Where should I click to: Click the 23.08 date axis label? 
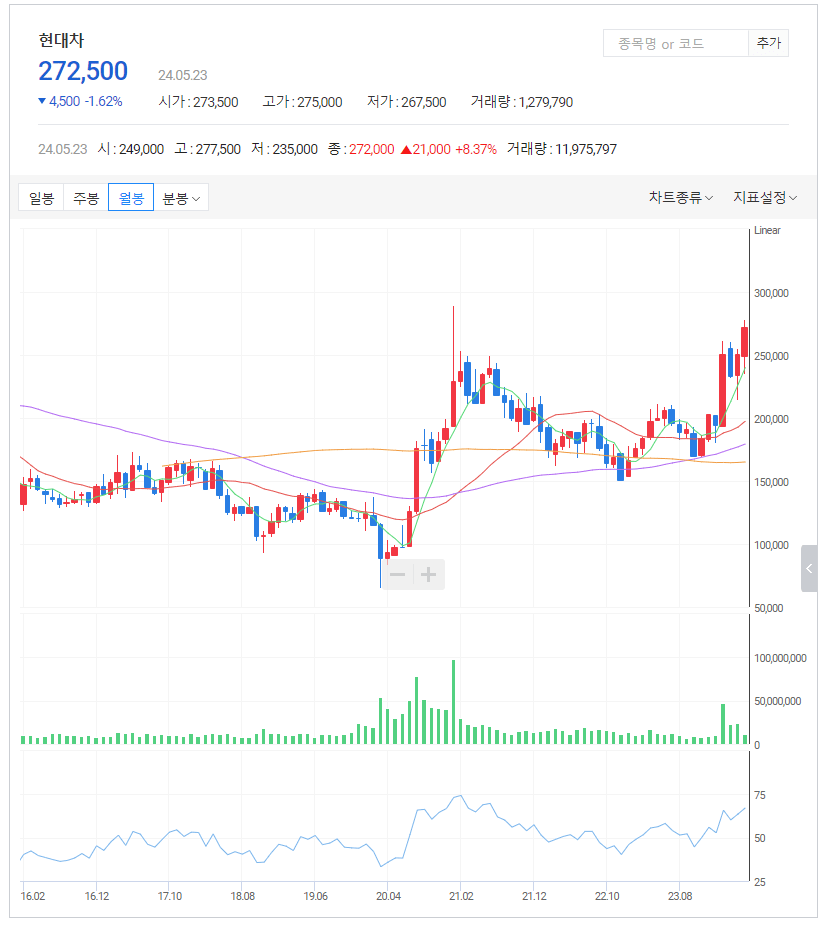(x=680, y=896)
